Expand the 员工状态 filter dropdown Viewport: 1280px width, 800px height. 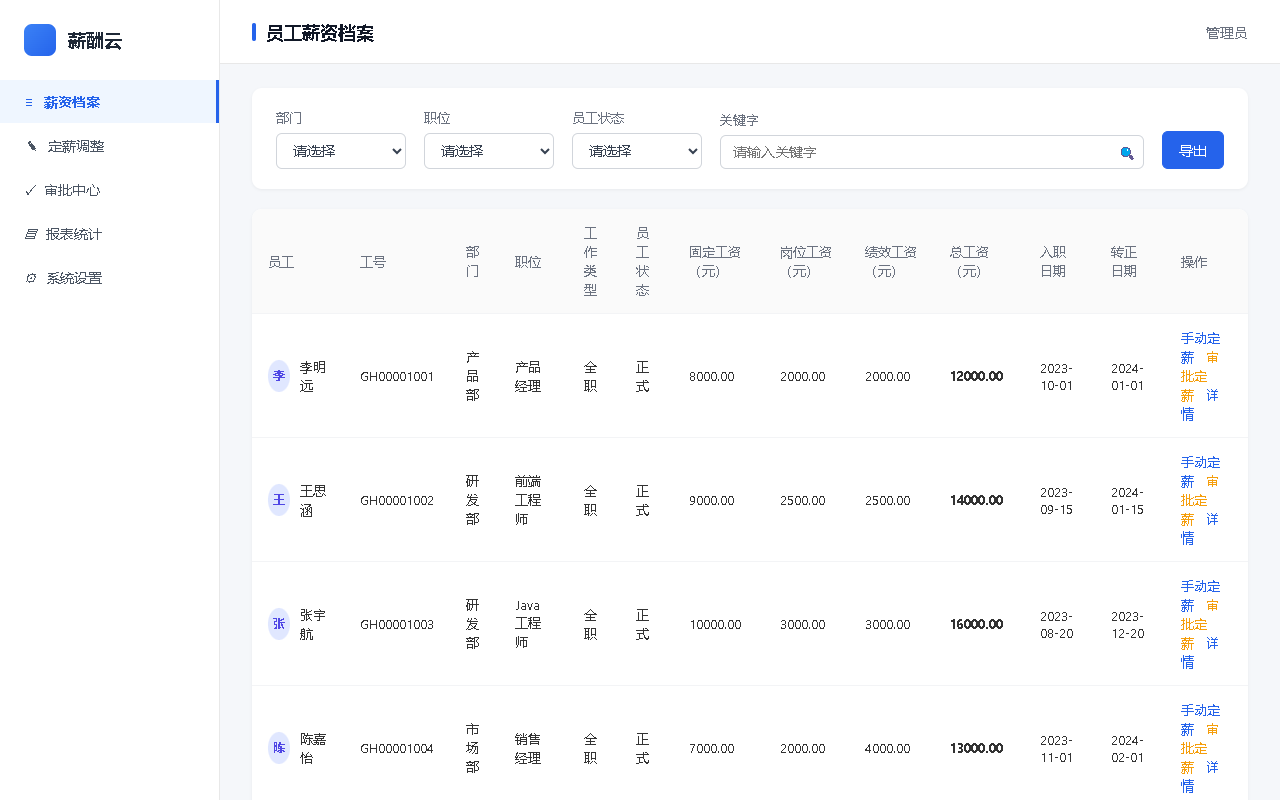(x=637, y=151)
